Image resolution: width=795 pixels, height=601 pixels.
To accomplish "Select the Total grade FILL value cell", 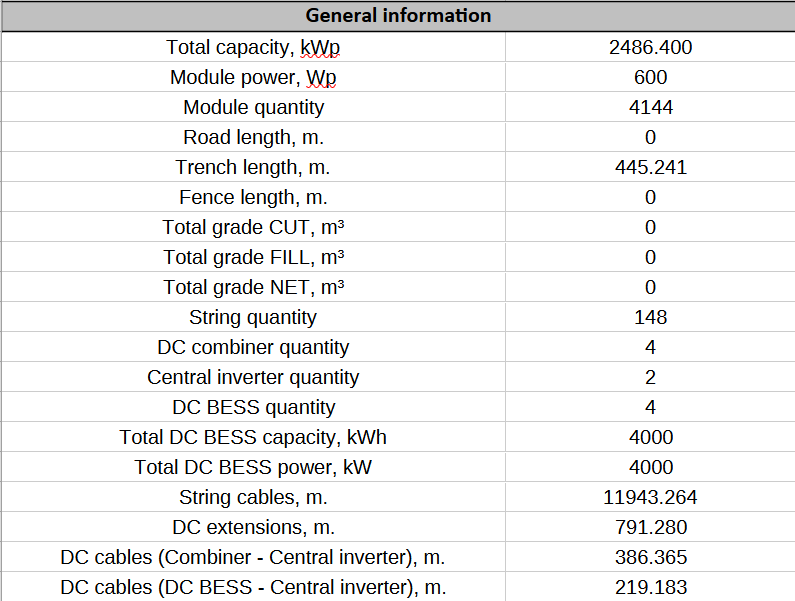I will (x=651, y=257).
